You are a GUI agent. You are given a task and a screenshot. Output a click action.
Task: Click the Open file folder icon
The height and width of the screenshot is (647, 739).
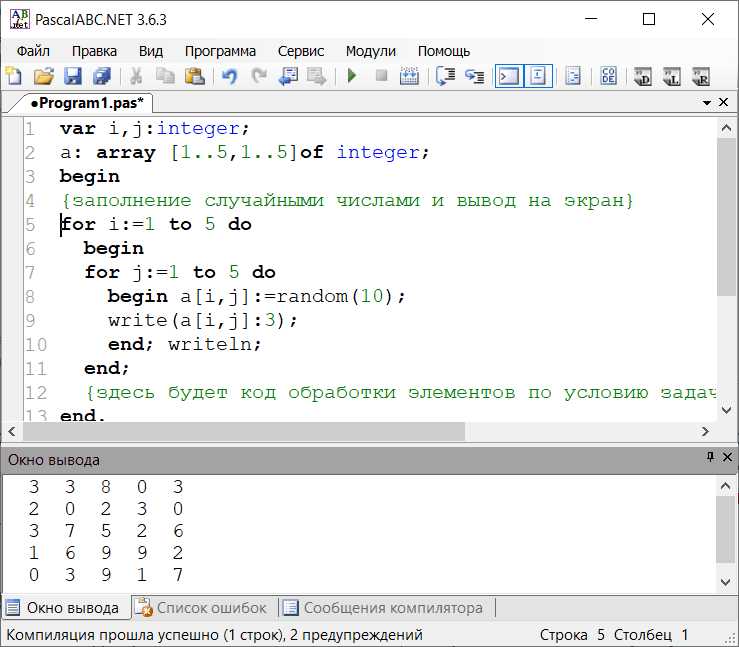(x=43, y=76)
